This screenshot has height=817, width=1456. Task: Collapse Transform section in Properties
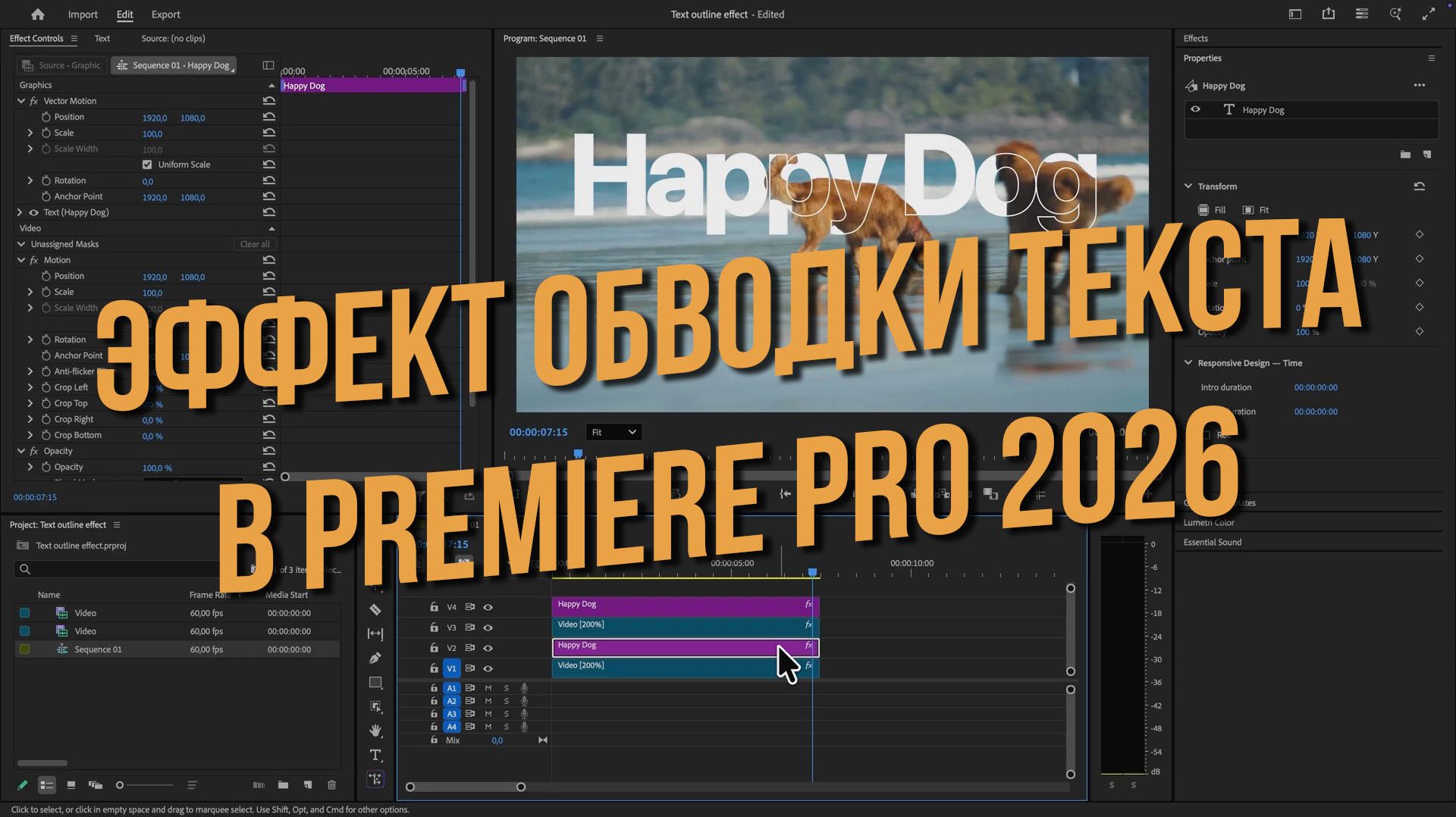click(x=1188, y=186)
